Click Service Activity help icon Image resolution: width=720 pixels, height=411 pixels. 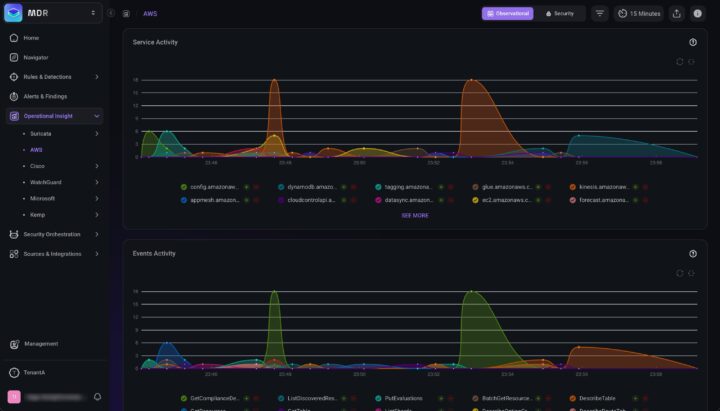point(693,42)
